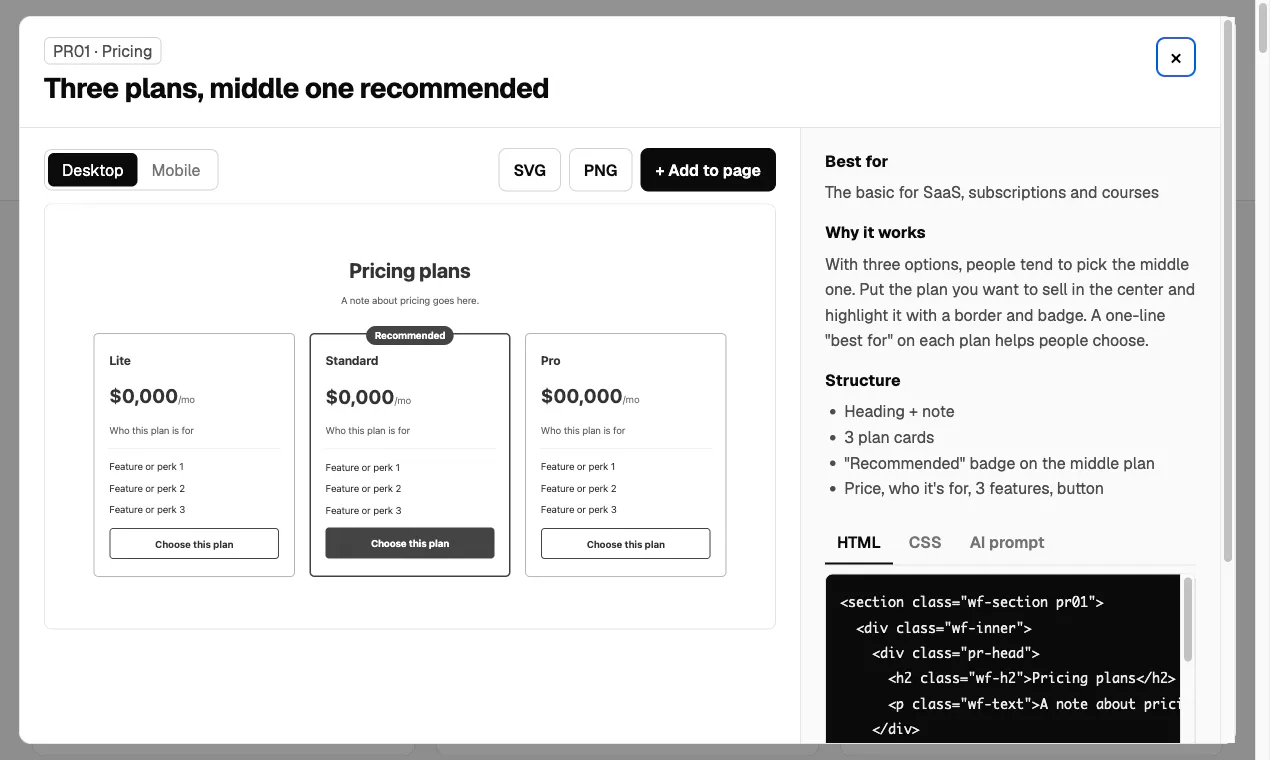Click Feature or perk 1 in Lite card
The image size is (1270, 760).
click(x=146, y=467)
